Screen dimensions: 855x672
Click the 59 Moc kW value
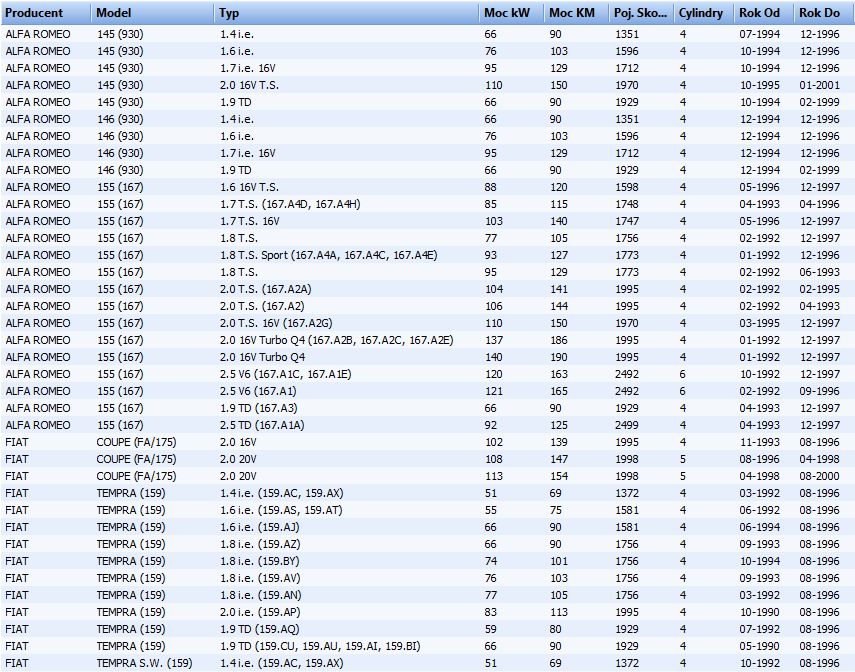pos(491,629)
